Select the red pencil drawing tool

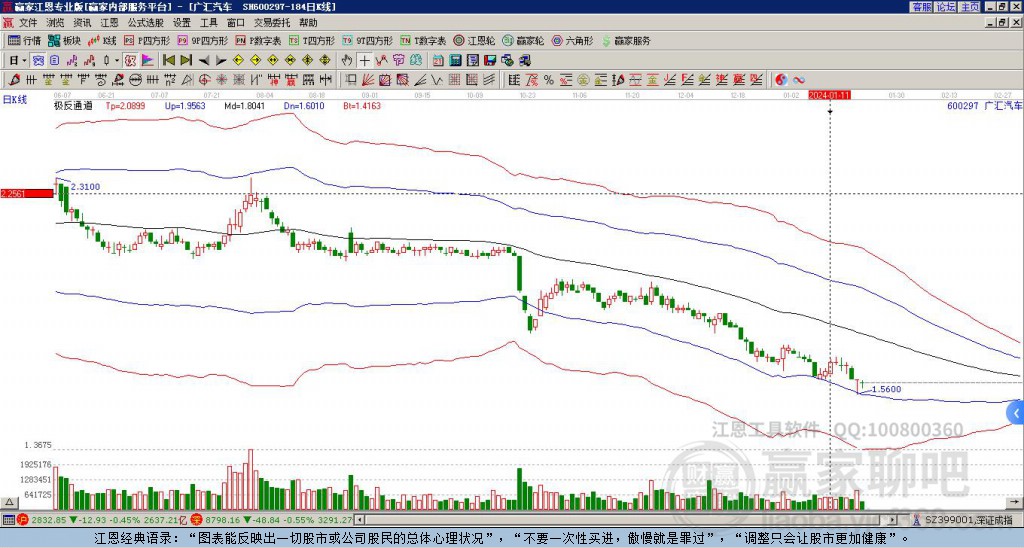[14, 80]
